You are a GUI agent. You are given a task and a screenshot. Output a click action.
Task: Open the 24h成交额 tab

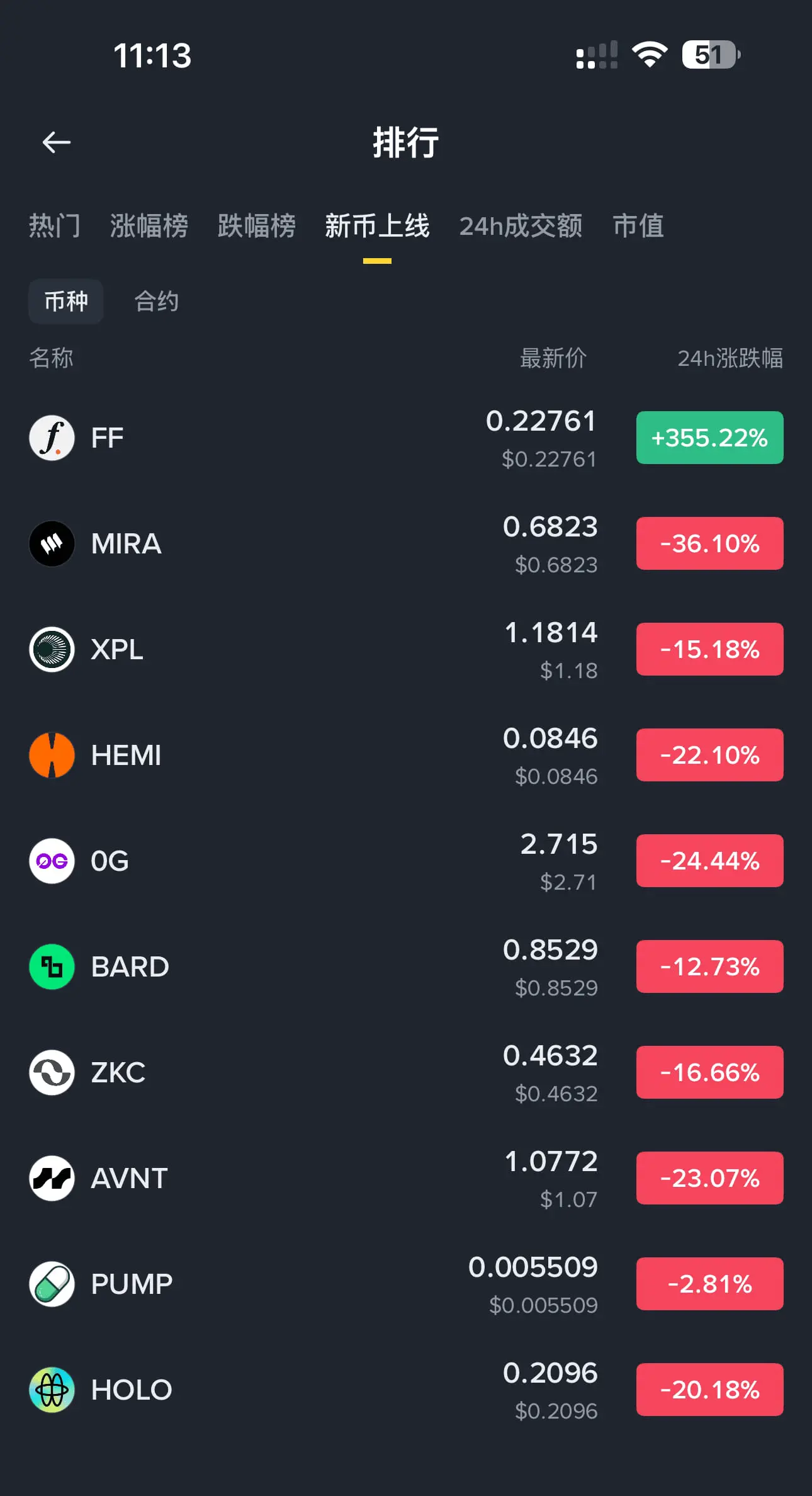coord(521,226)
